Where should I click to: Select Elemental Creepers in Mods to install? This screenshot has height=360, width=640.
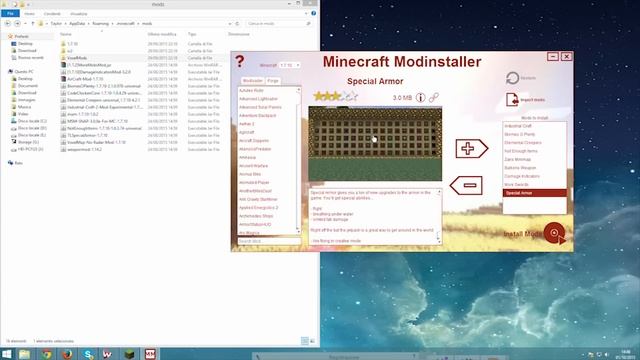(x=523, y=143)
